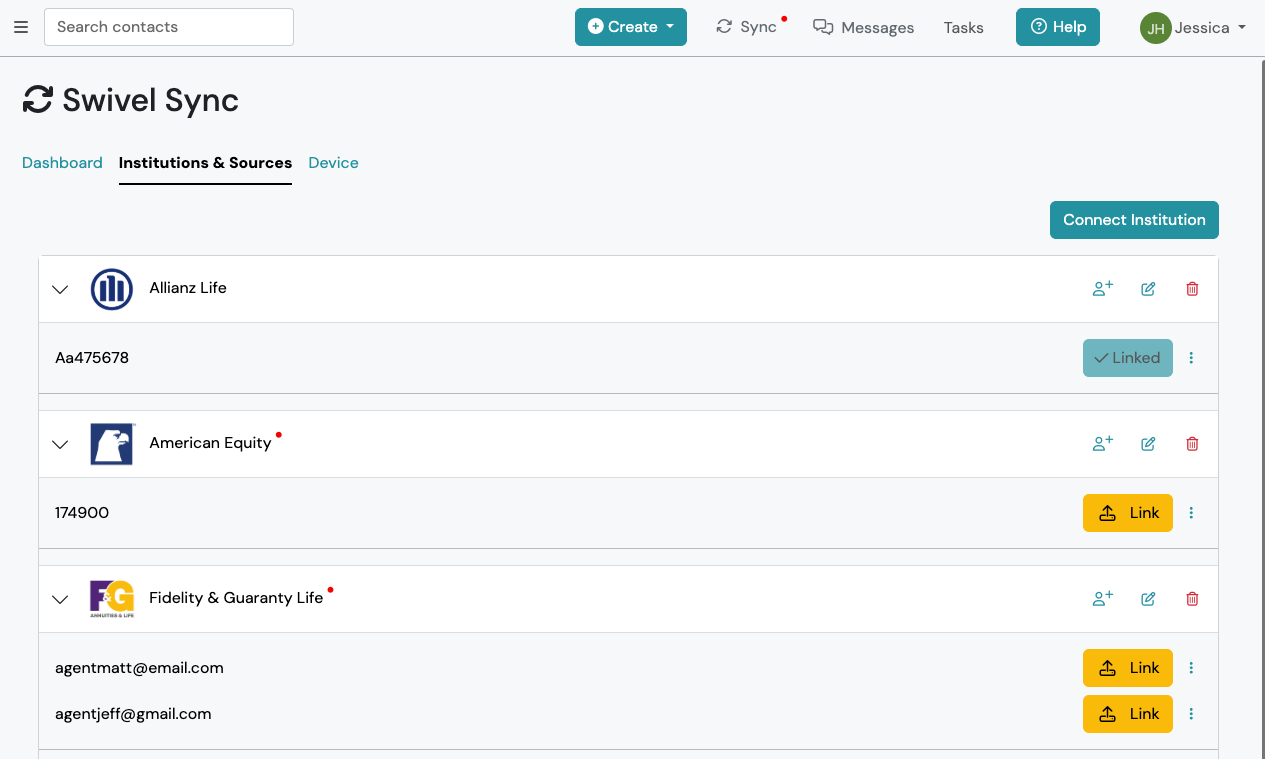Click Link for agentmatt@email.com
This screenshot has height=759, width=1265.
[x=1128, y=668]
